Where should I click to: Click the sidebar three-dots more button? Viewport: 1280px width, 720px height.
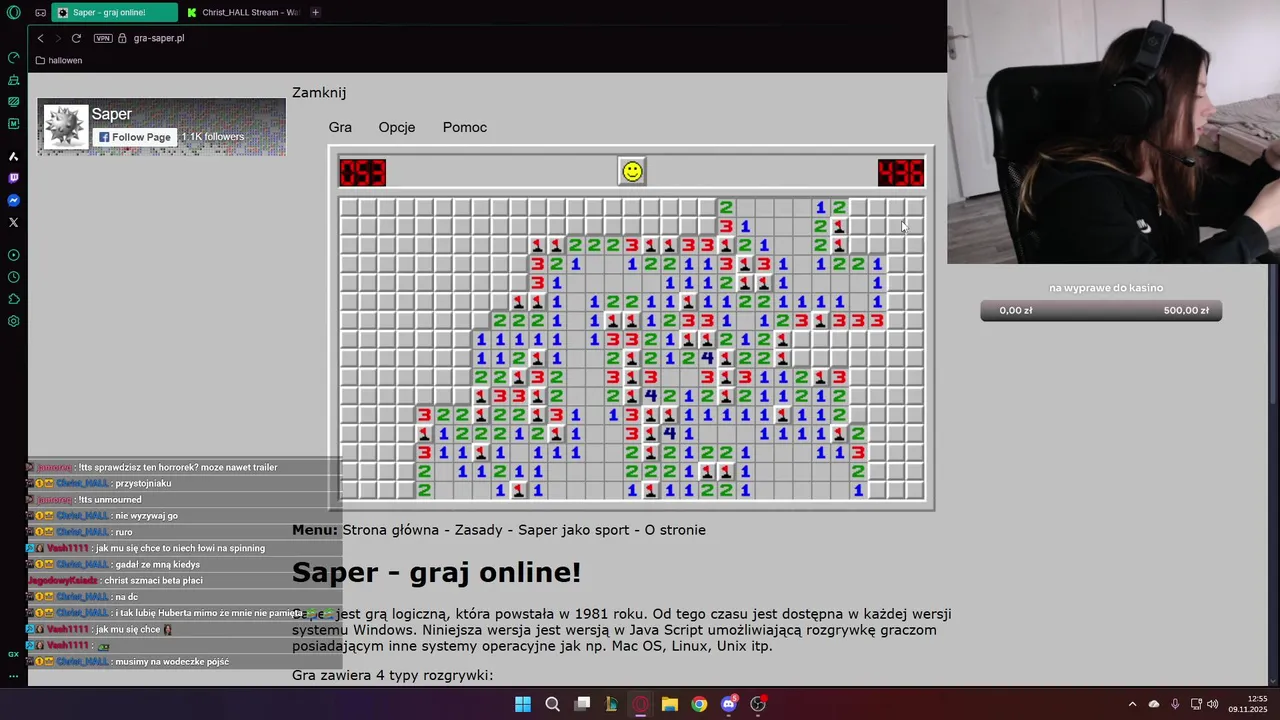(14, 676)
